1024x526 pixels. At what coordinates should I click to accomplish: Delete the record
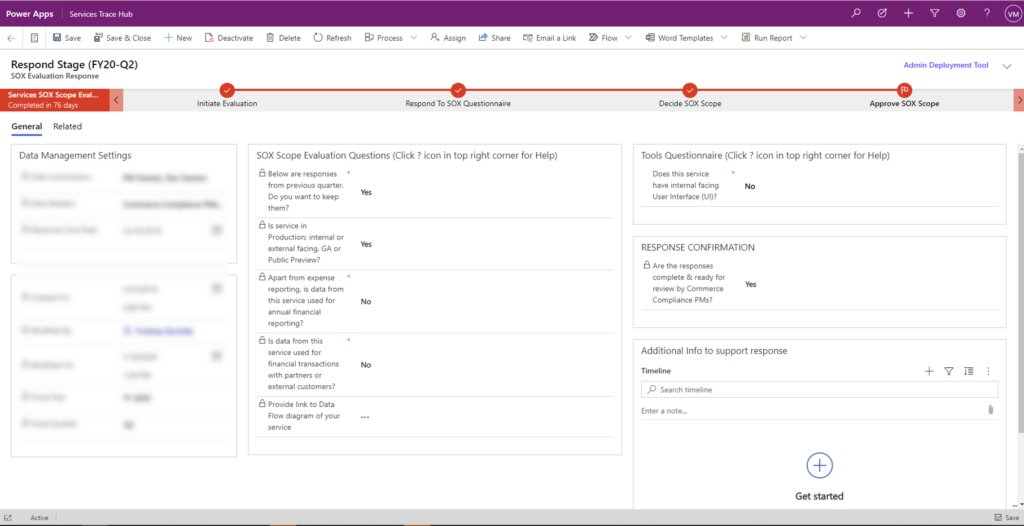coord(283,38)
